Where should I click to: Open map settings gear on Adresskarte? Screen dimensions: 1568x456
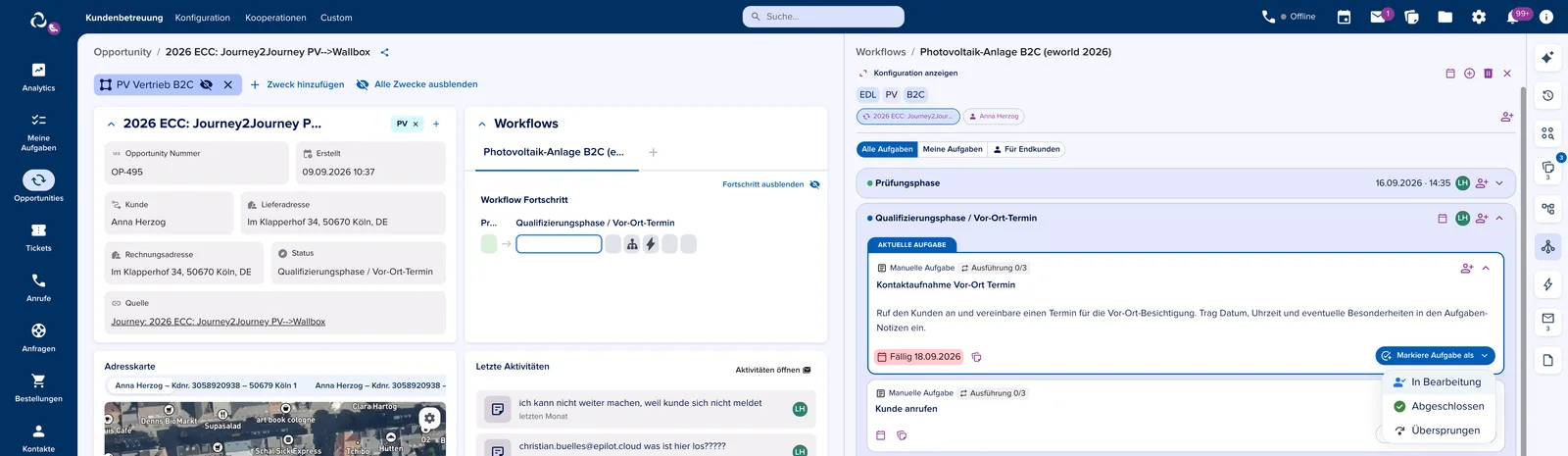(x=429, y=418)
